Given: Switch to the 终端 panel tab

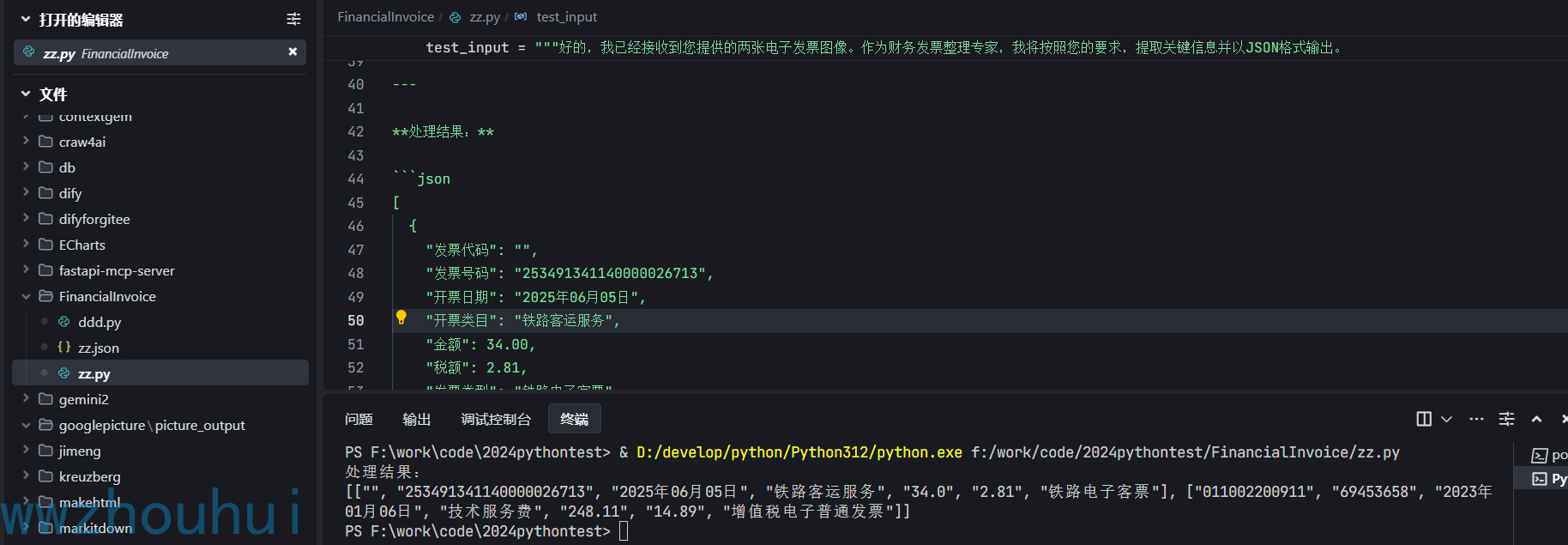Looking at the screenshot, I should pyautogui.click(x=574, y=419).
